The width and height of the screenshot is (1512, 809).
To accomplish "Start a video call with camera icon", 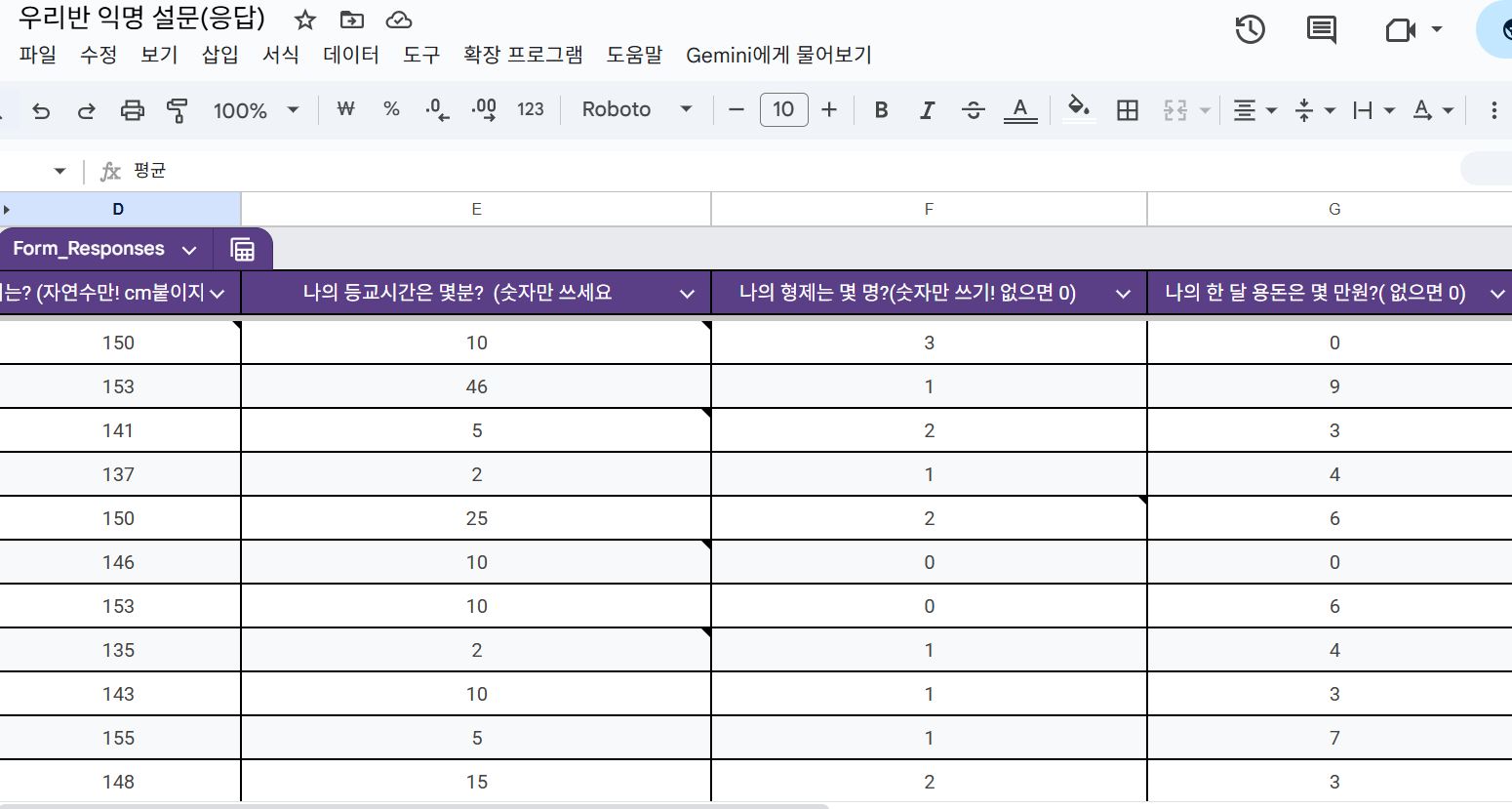I will (x=1401, y=30).
